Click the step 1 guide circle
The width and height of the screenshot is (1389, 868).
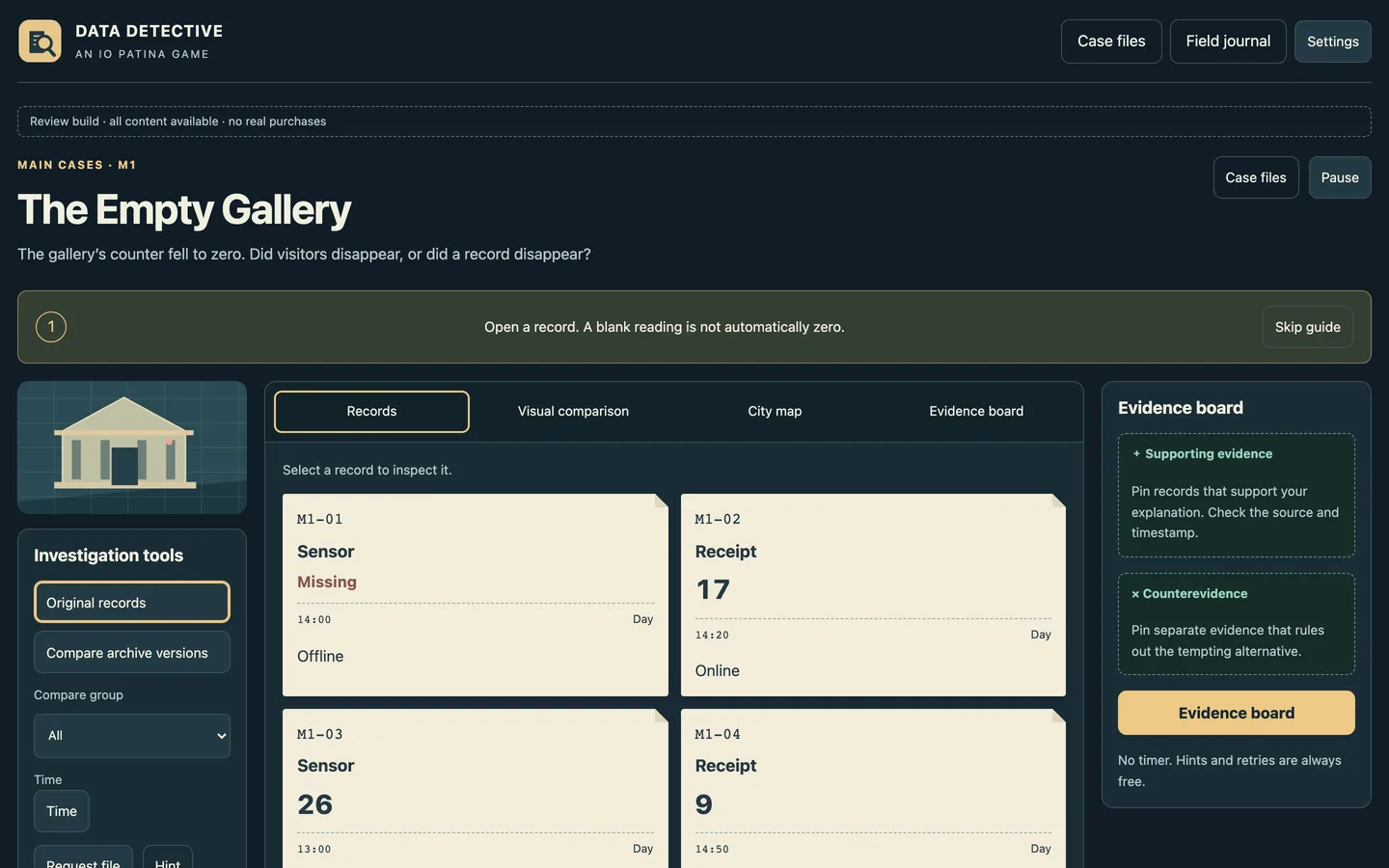tap(51, 327)
